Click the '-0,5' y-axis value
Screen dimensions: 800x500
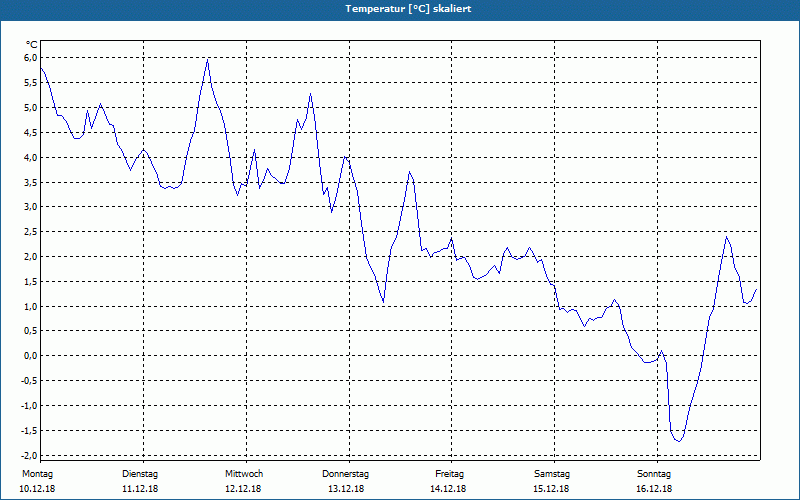pos(30,381)
